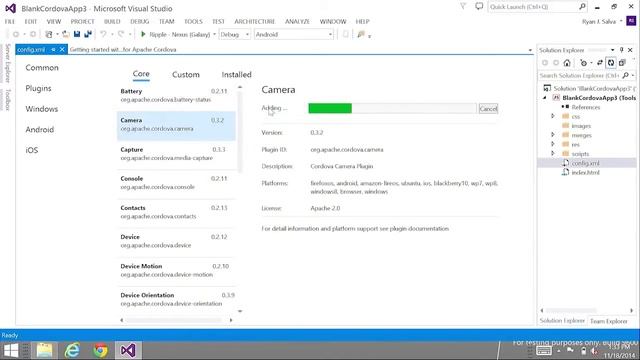Viewport: 640px width, 360px height.
Task: Open the TOOLS menu
Action: point(193,21)
